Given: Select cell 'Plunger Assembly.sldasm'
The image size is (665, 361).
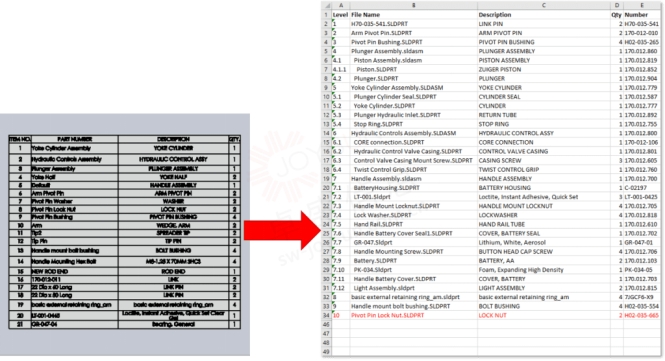Looking at the screenshot, I should tap(414, 51).
